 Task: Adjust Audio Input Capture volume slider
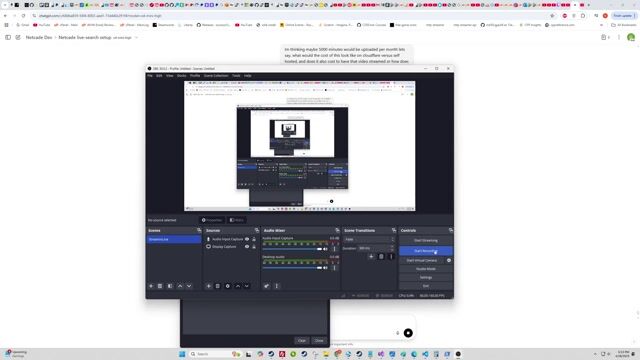coord(292,249)
